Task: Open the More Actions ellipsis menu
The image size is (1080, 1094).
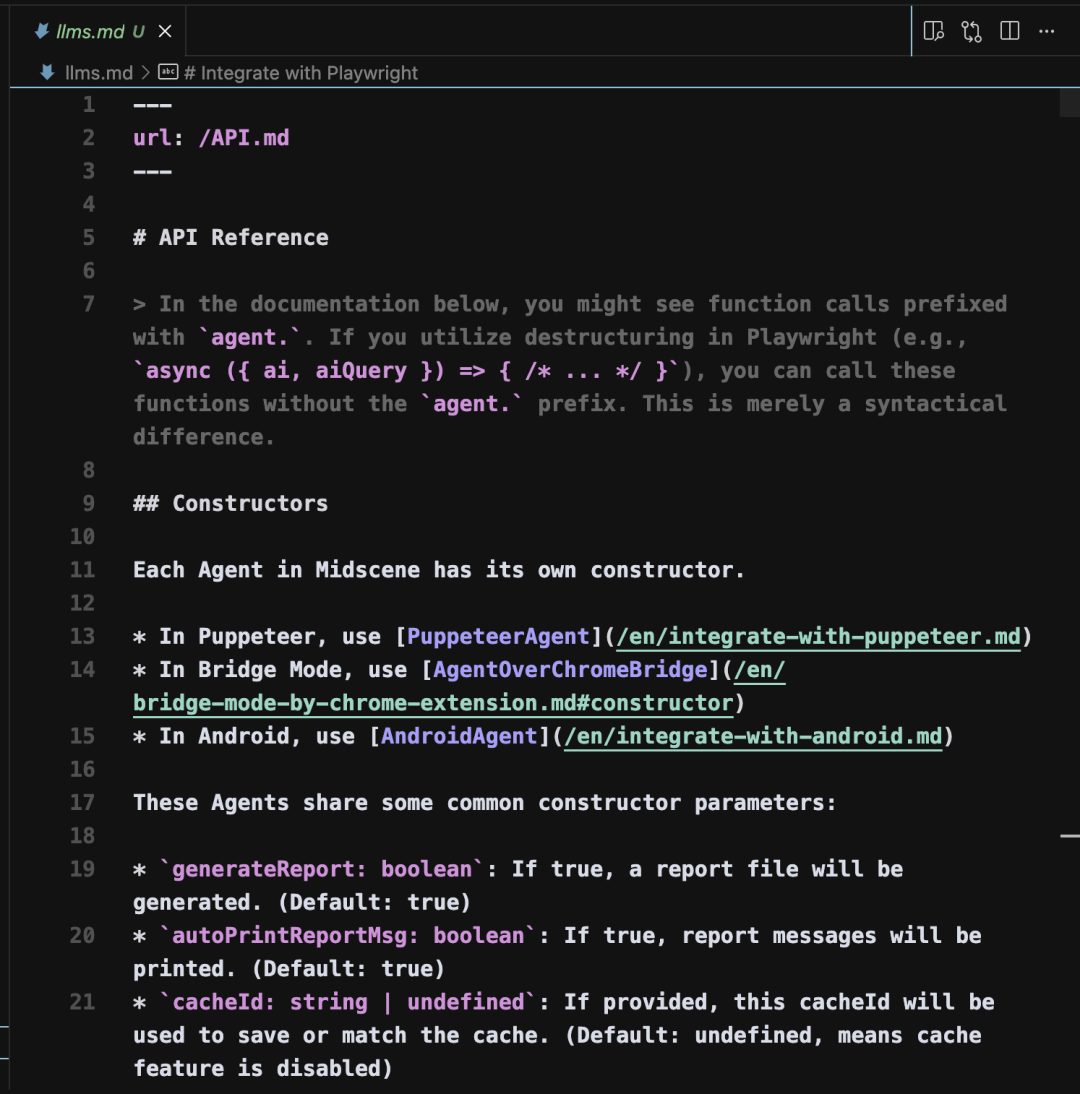Action: coord(1046,31)
